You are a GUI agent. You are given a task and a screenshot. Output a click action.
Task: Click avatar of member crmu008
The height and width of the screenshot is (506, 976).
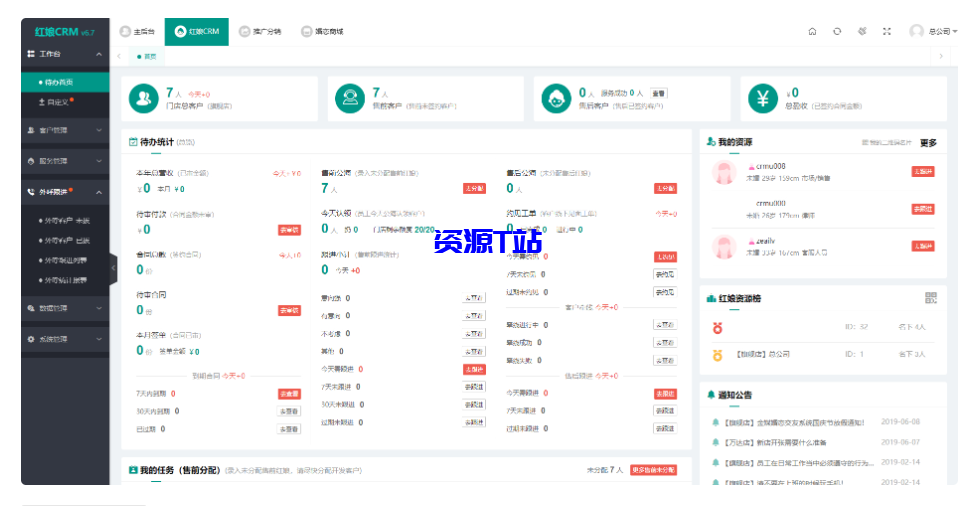tap(724, 172)
